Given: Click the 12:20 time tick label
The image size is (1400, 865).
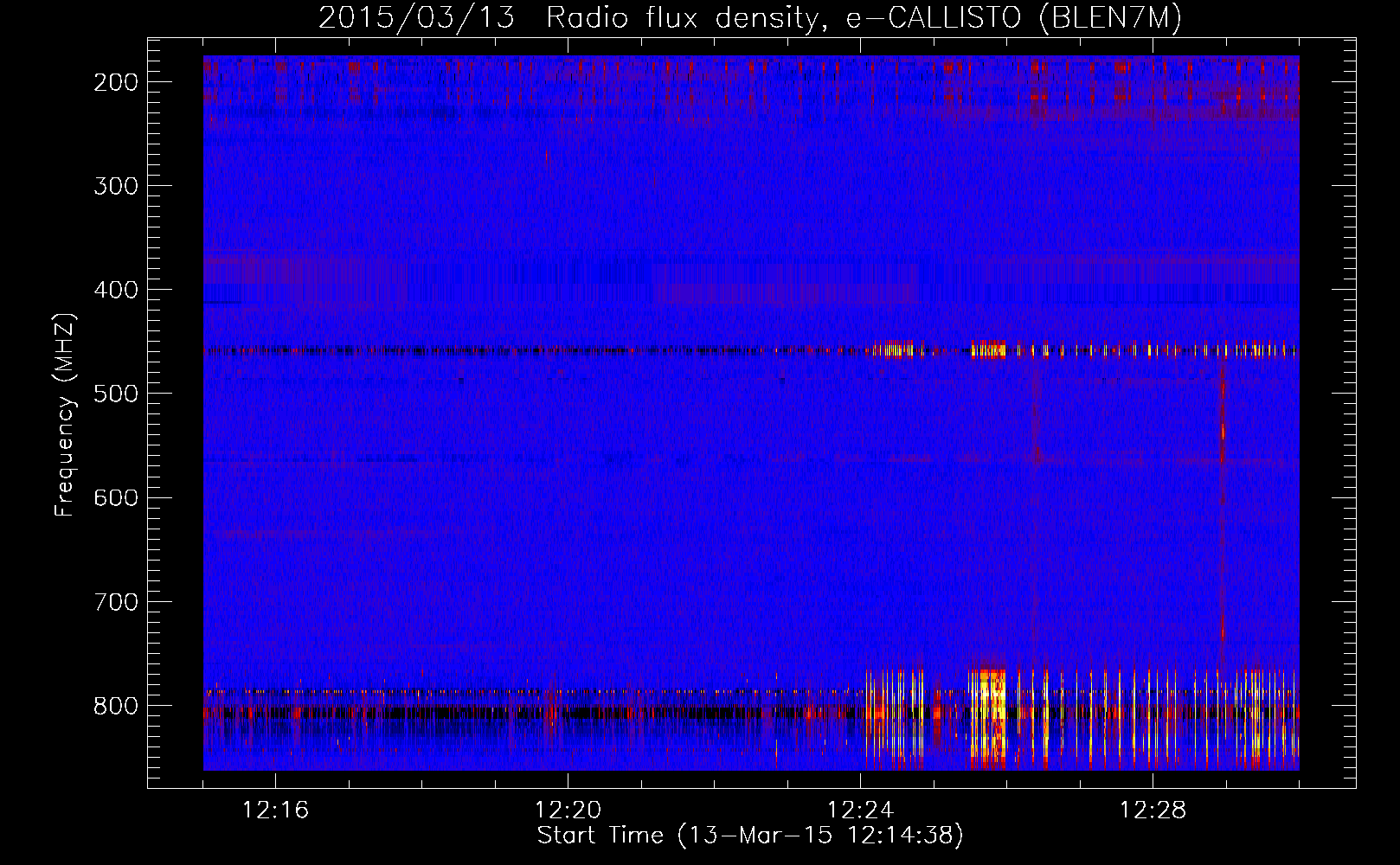Looking at the screenshot, I should (x=568, y=811).
